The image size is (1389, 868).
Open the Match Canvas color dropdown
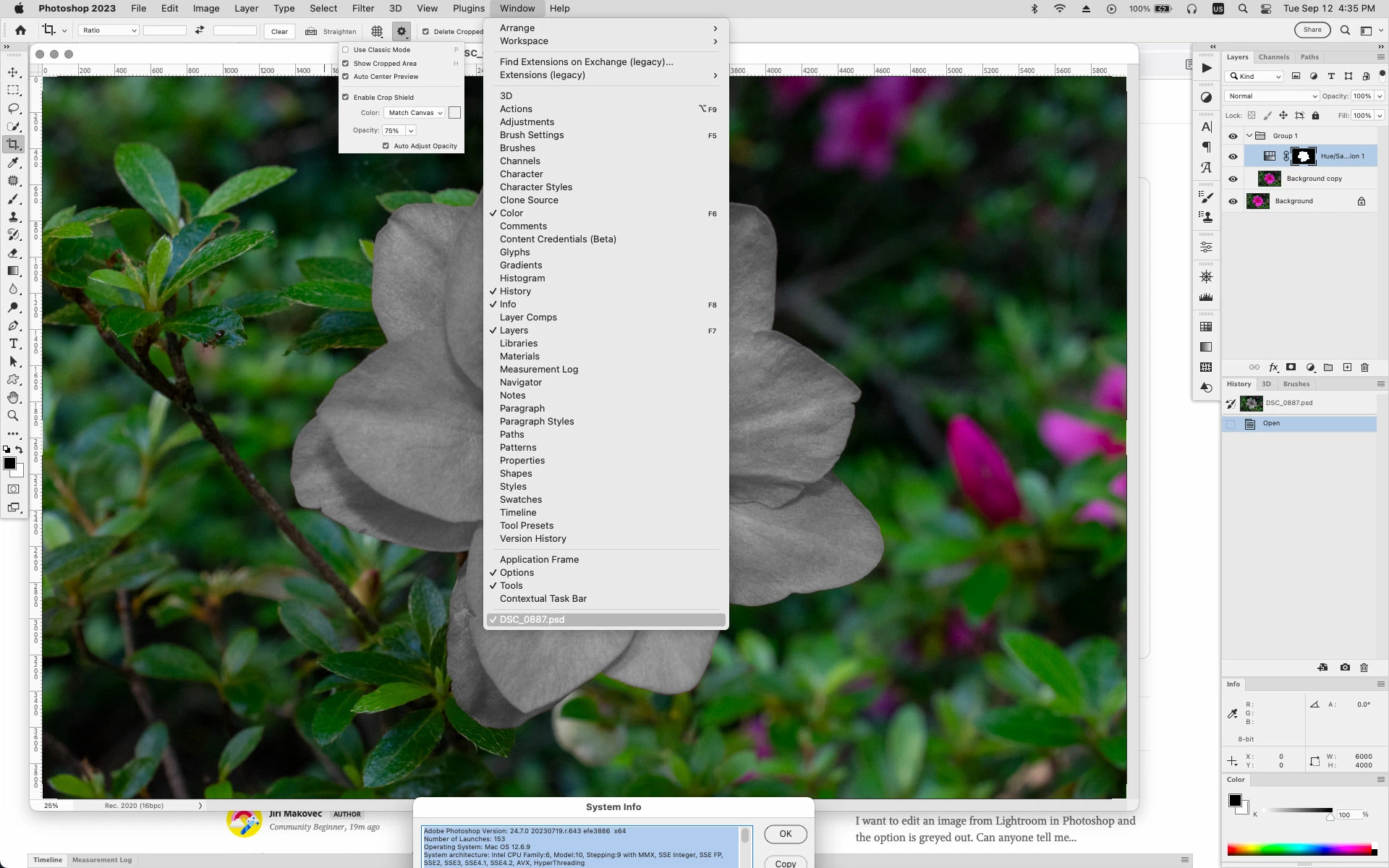coord(415,113)
